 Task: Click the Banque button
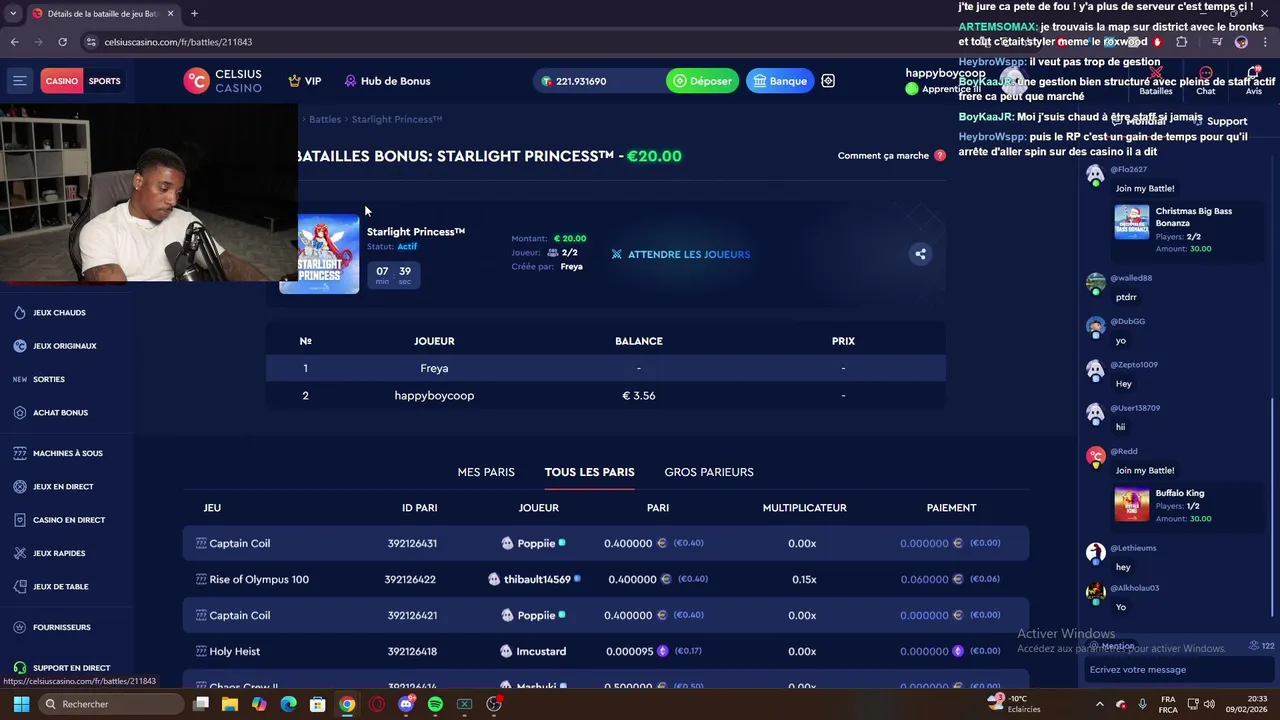780,81
